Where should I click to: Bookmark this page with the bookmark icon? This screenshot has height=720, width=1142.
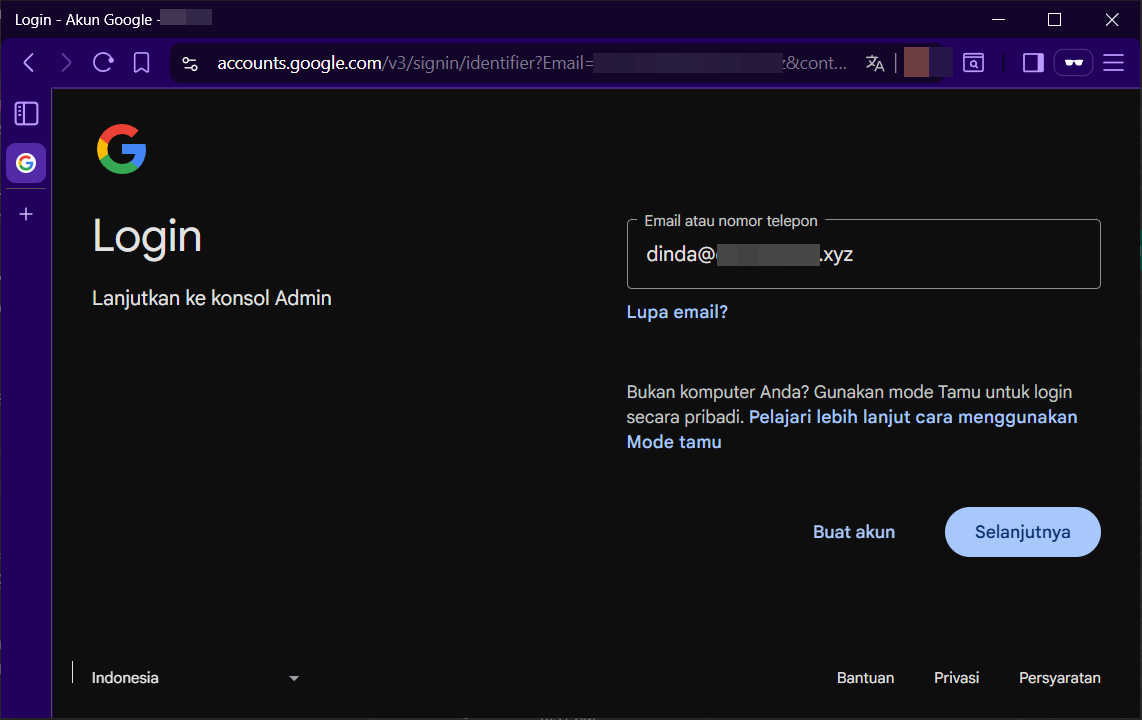coord(141,63)
